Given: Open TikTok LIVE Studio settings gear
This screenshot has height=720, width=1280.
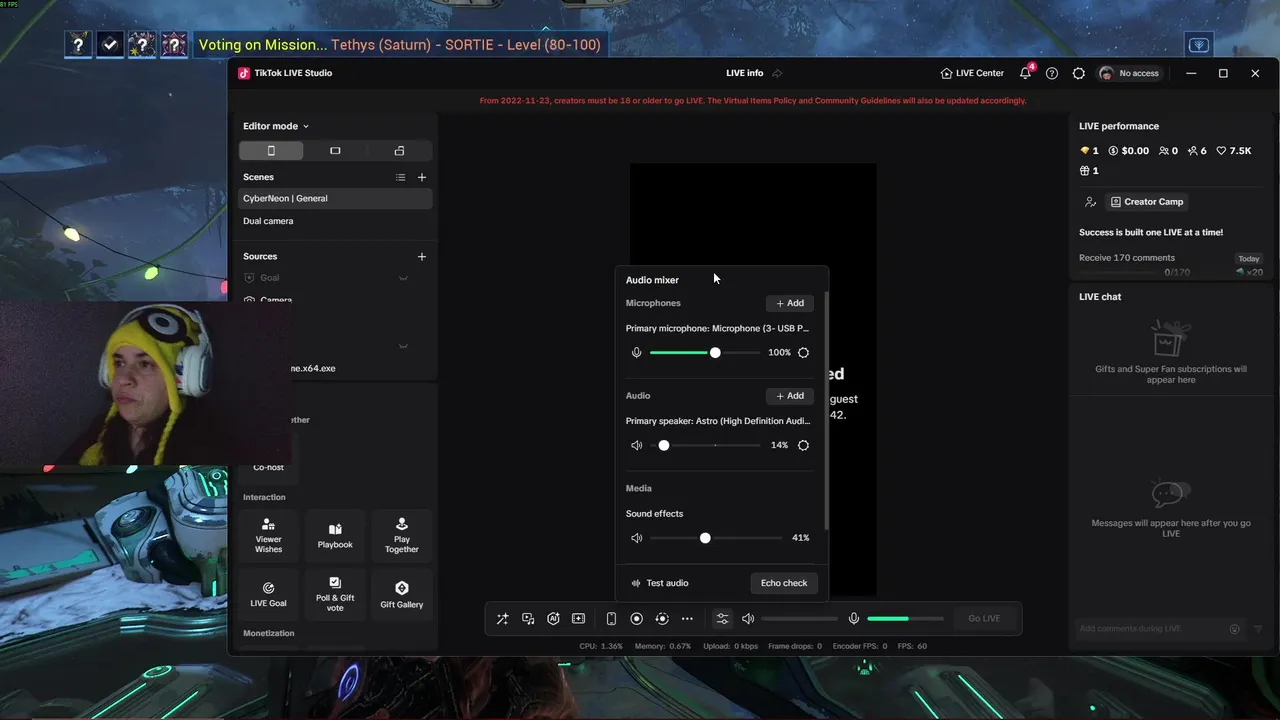Looking at the screenshot, I should [x=1078, y=73].
